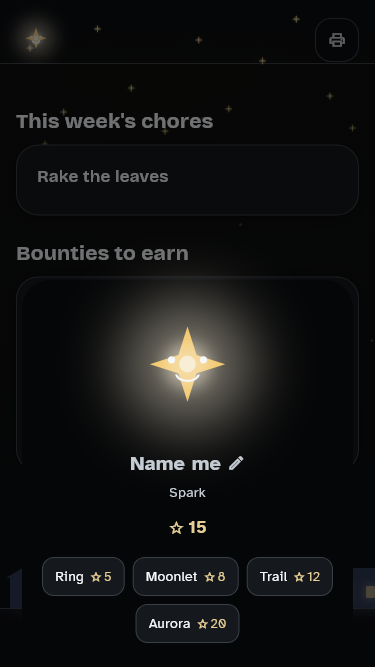Select the Ring bounty costing 5 stars
375x667 pixels.
pyautogui.click(x=83, y=576)
